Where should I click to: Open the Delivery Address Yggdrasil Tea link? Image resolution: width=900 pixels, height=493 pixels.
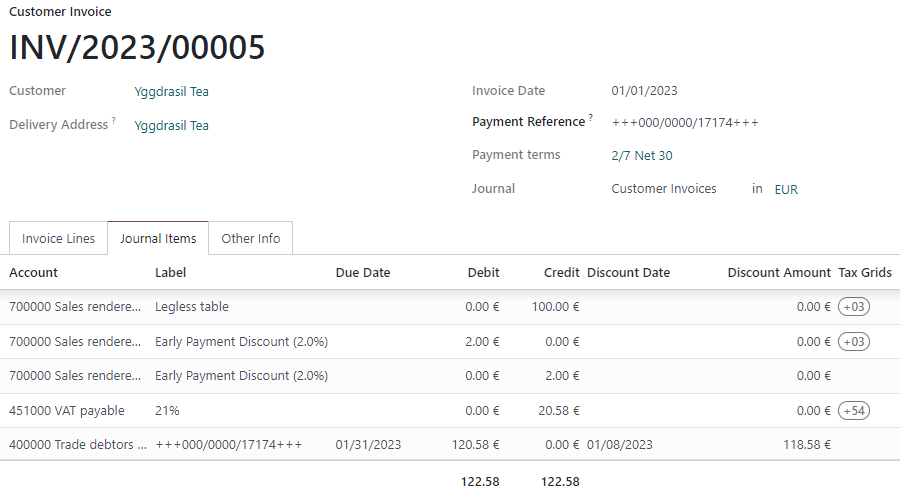click(x=171, y=126)
